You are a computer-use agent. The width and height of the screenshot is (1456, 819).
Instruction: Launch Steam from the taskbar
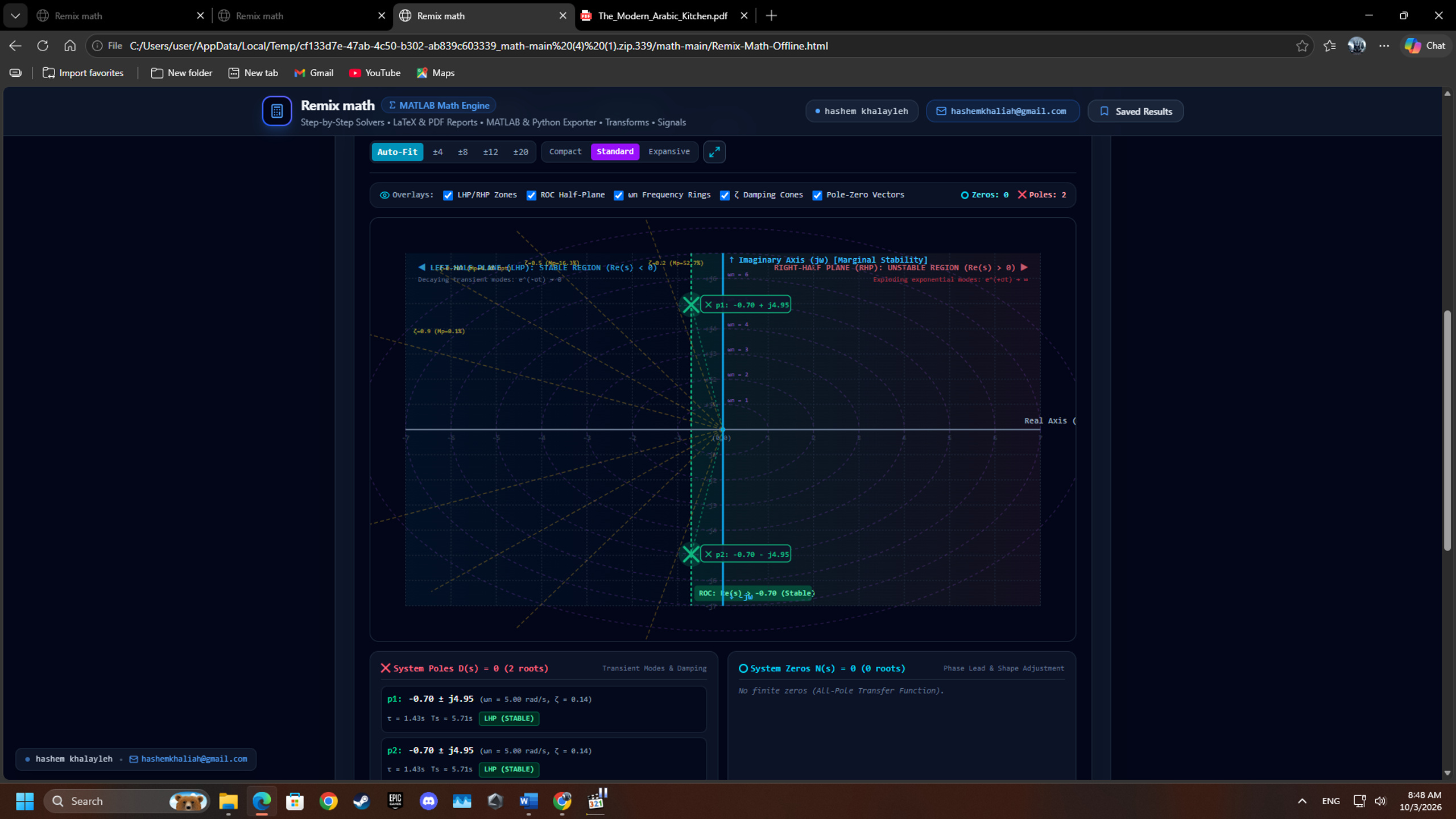point(361,801)
